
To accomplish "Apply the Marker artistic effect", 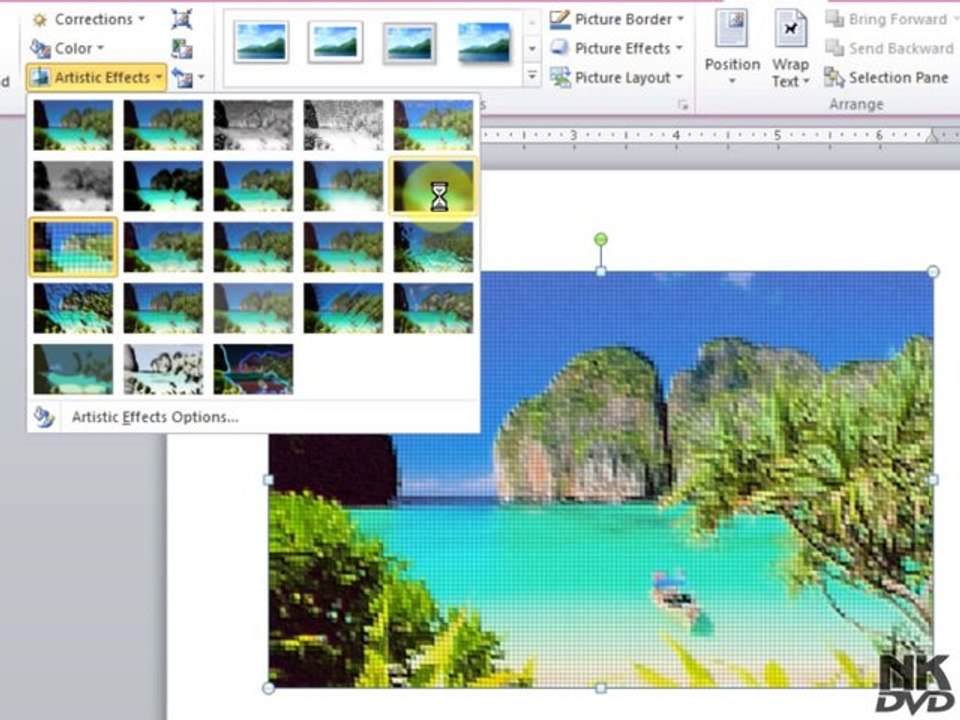I will pos(163,126).
